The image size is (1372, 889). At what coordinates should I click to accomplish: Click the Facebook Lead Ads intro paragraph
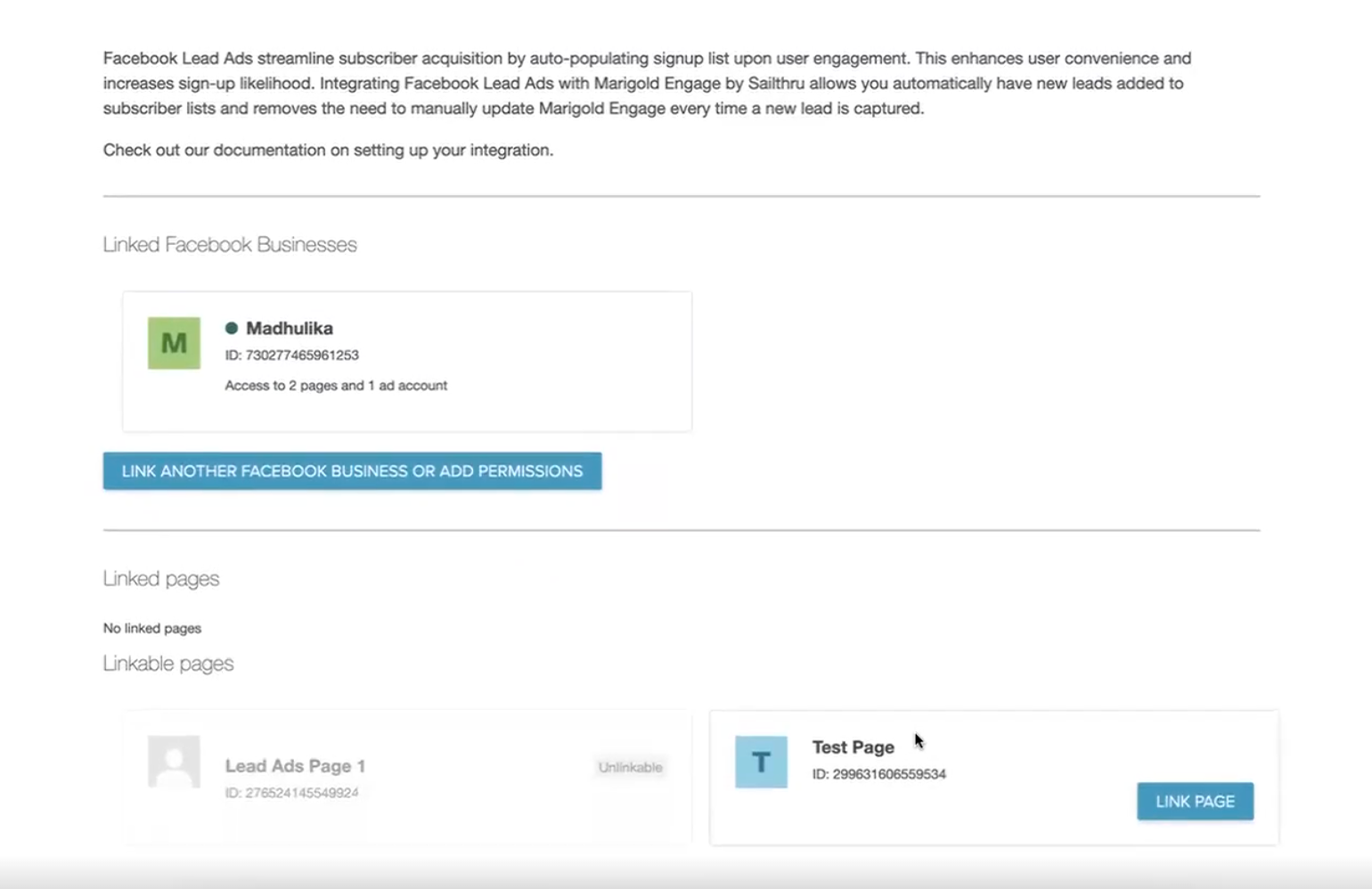(x=646, y=83)
